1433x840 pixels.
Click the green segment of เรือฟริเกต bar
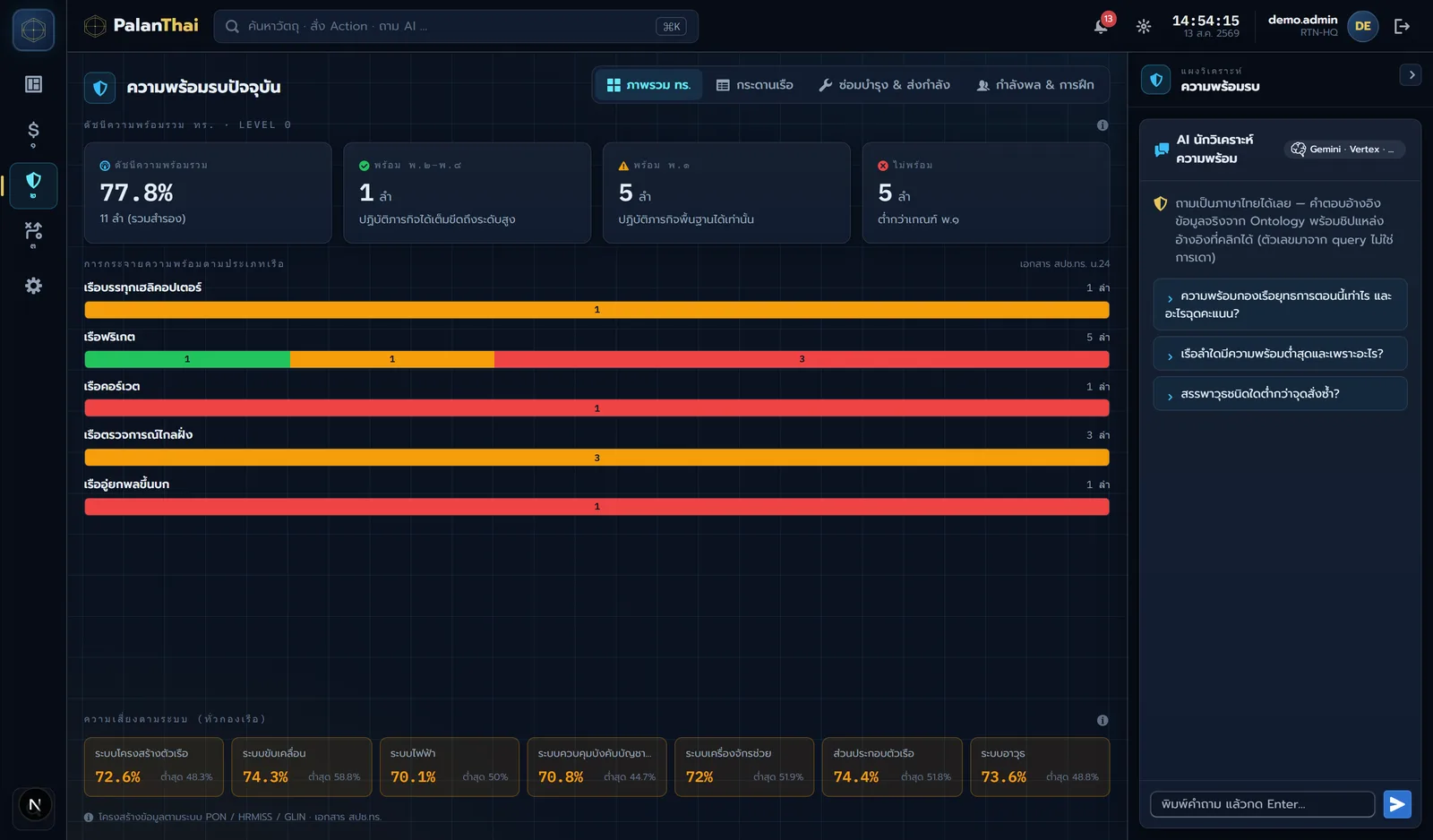click(187, 359)
